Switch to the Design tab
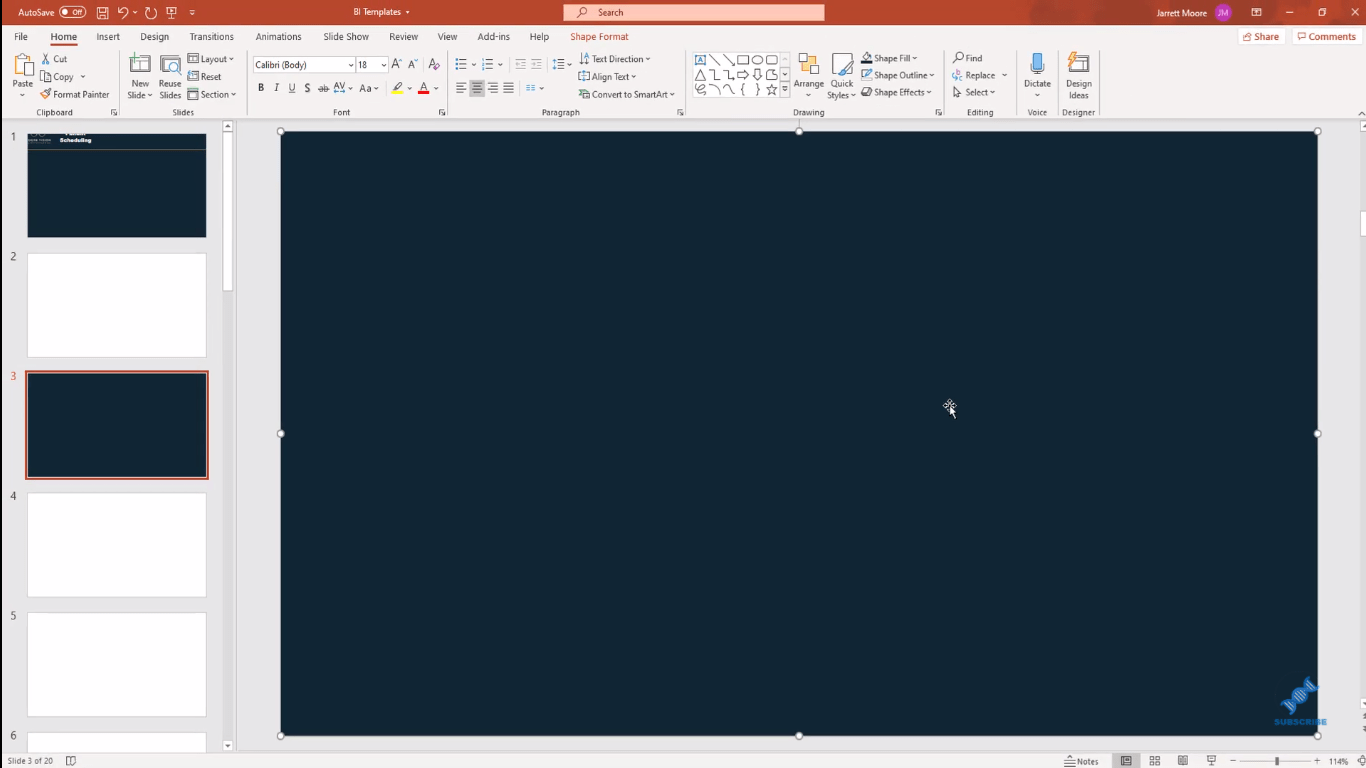 click(x=155, y=37)
